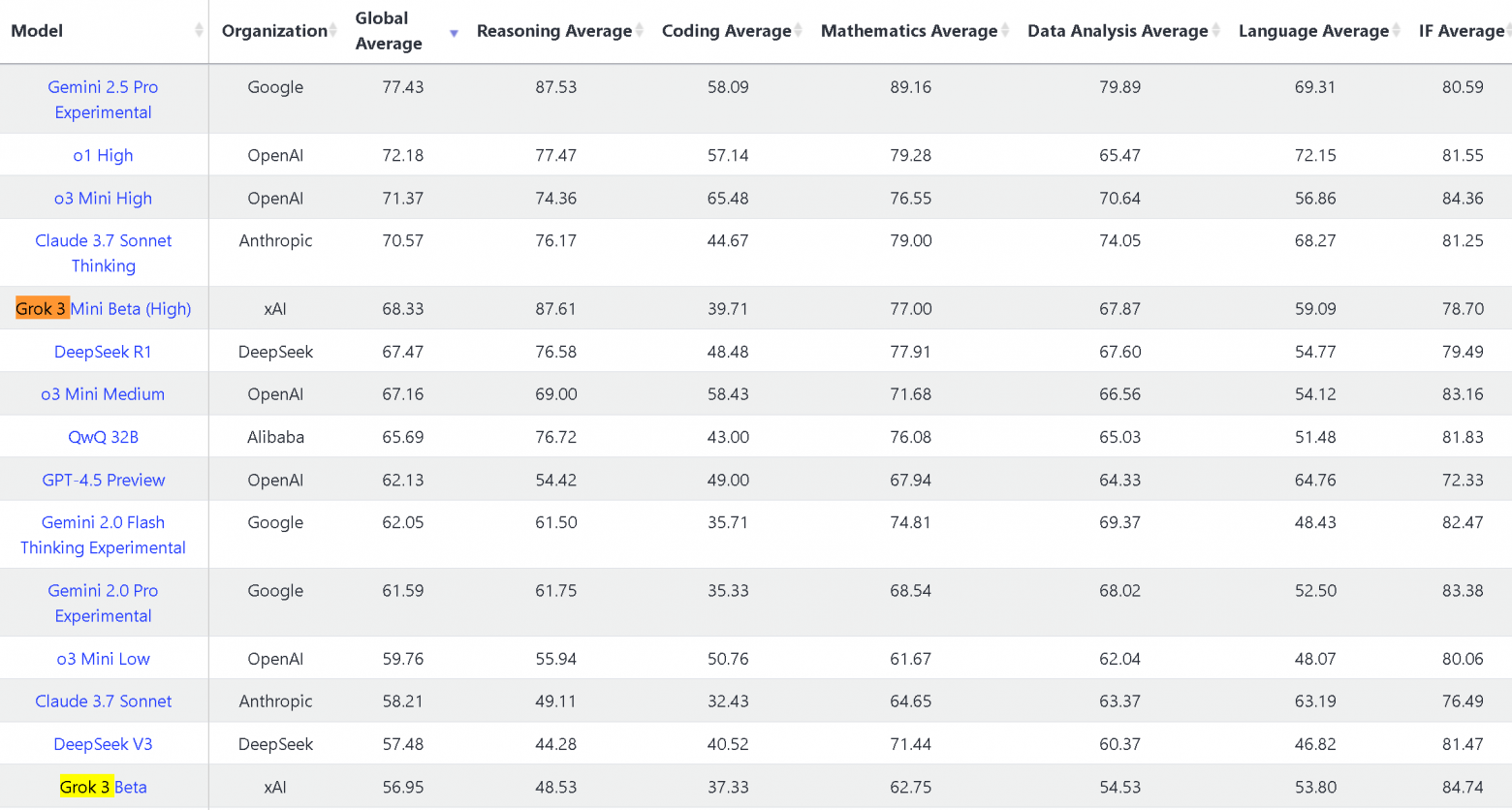Open the o3 Mini Low link
The width and height of the screenshot is (1512, 810).
pyautogui.click(x=104, y=659)
